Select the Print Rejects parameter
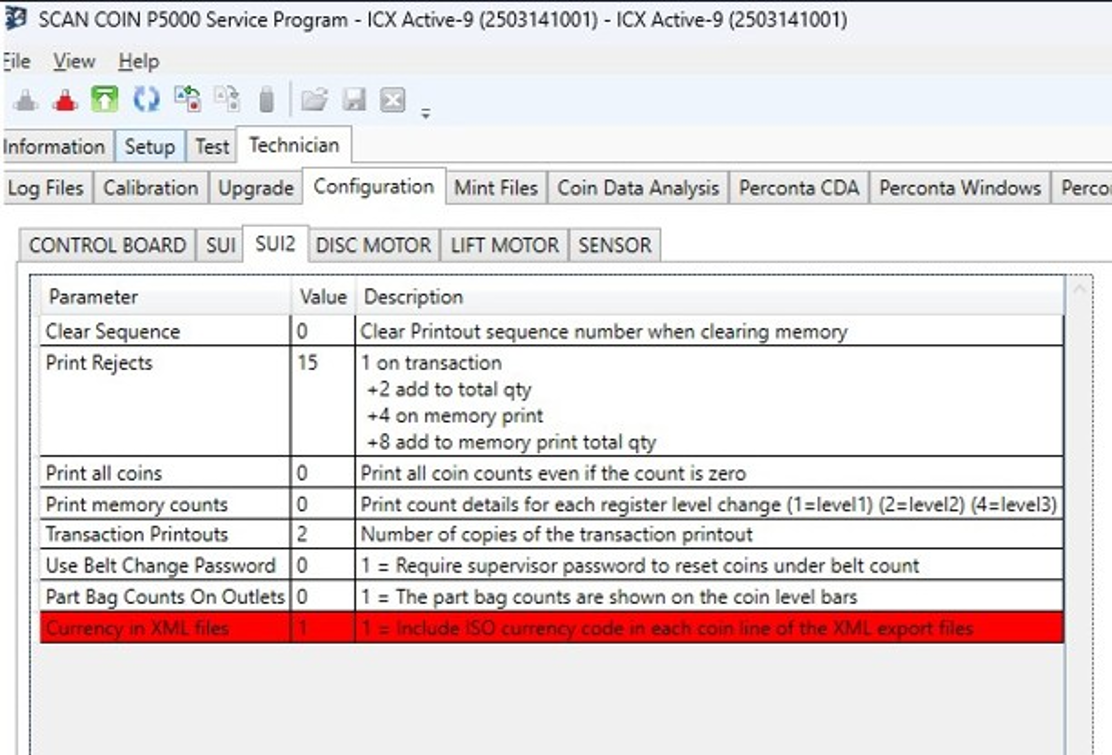 tap(99, 363)
